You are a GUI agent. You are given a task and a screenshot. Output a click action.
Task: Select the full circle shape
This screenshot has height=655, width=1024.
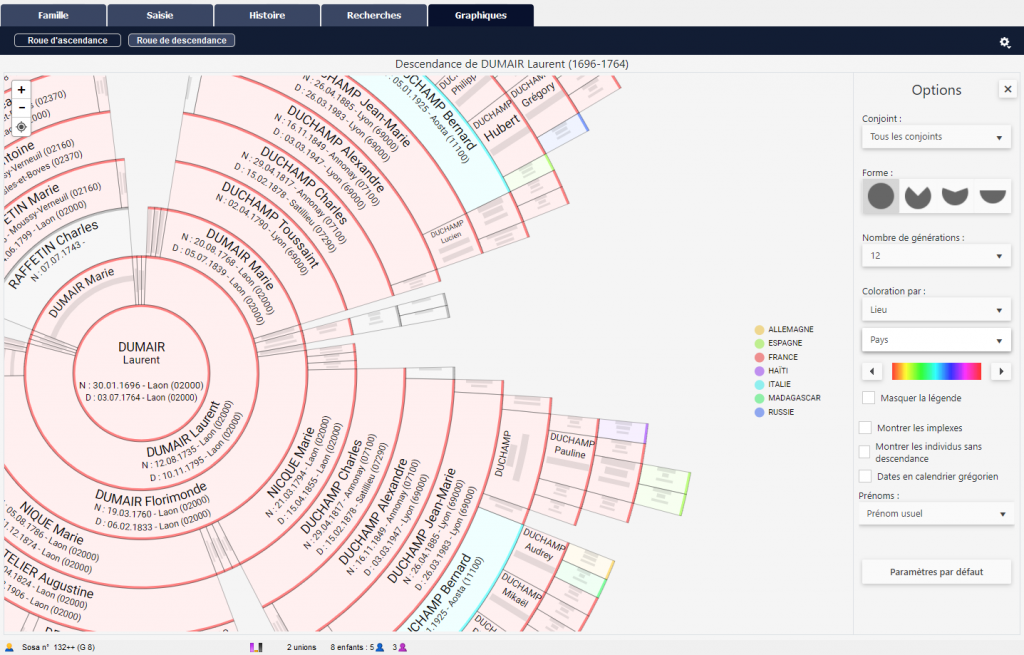[880, 197]
